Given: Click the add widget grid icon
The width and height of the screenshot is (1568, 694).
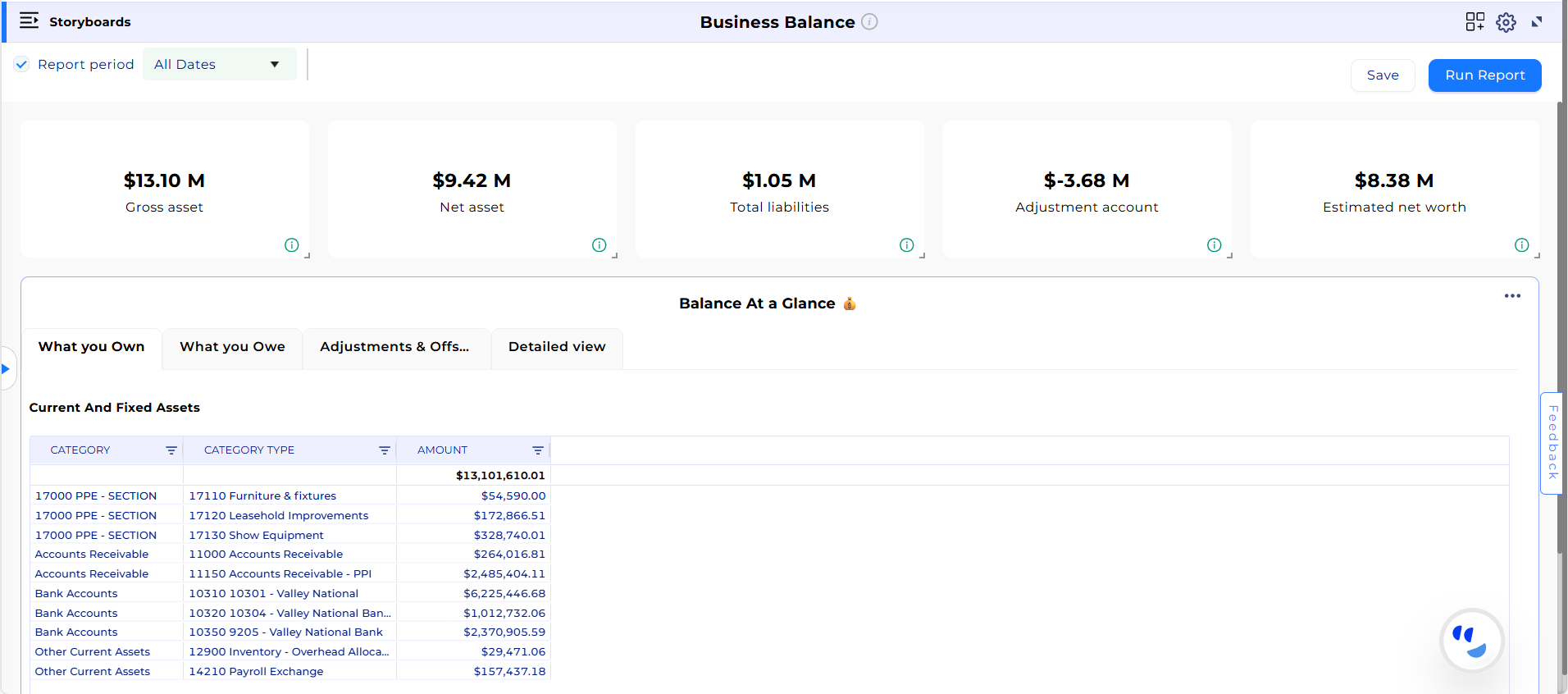Looking at the screenshot, I should (x=1475, y=22).
